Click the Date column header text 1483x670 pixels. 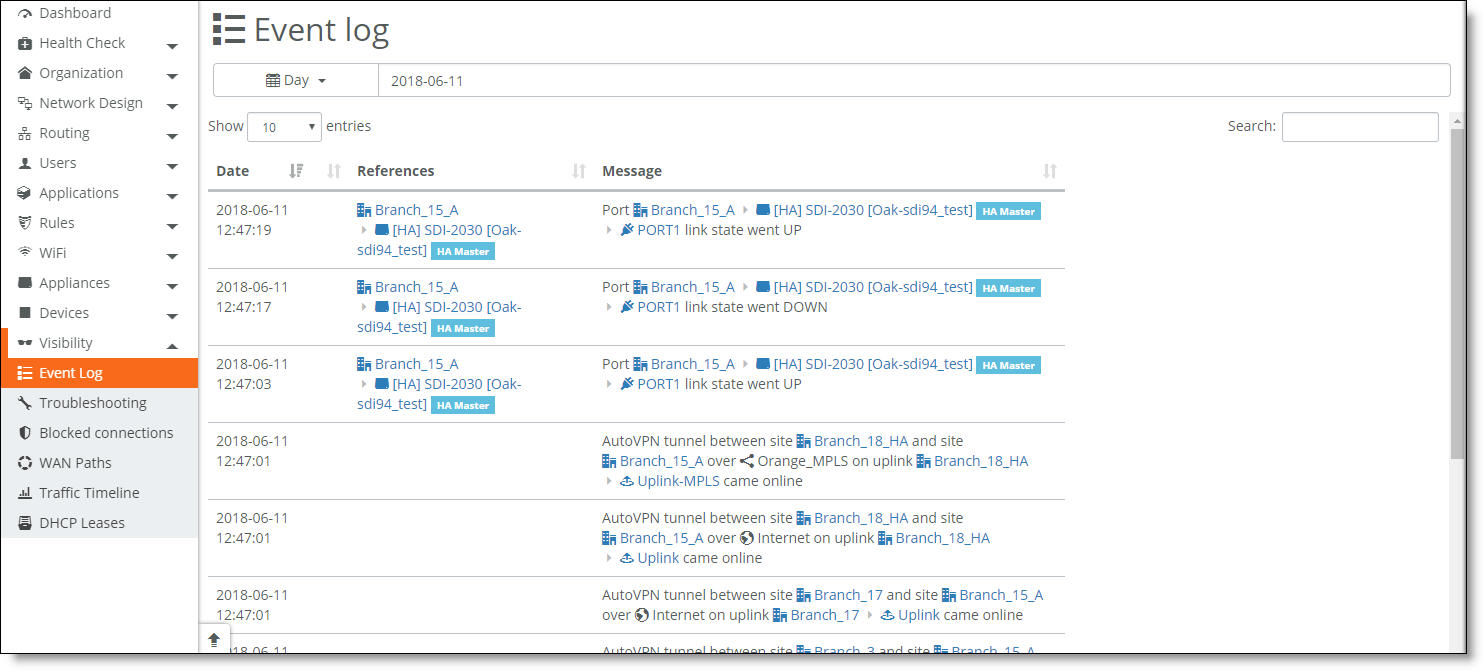pyautogui.click(x=233, y=171)
